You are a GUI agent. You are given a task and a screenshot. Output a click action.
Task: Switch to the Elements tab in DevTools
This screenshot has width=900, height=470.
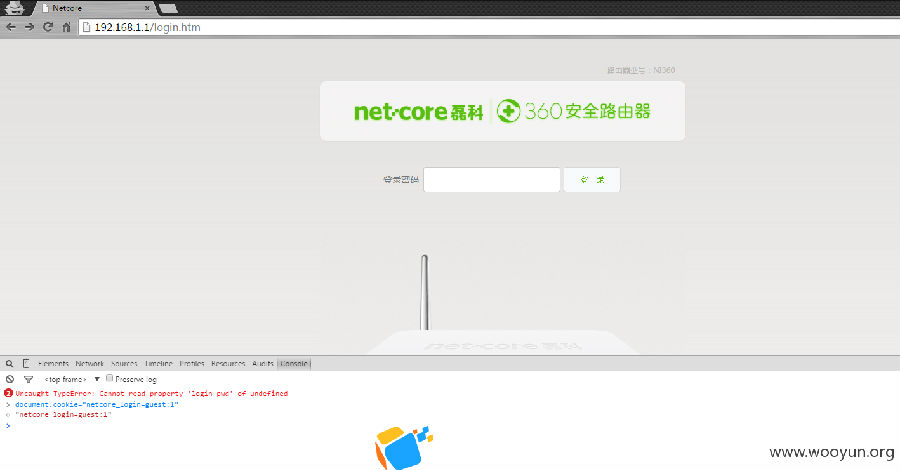(x=53, y=364)
